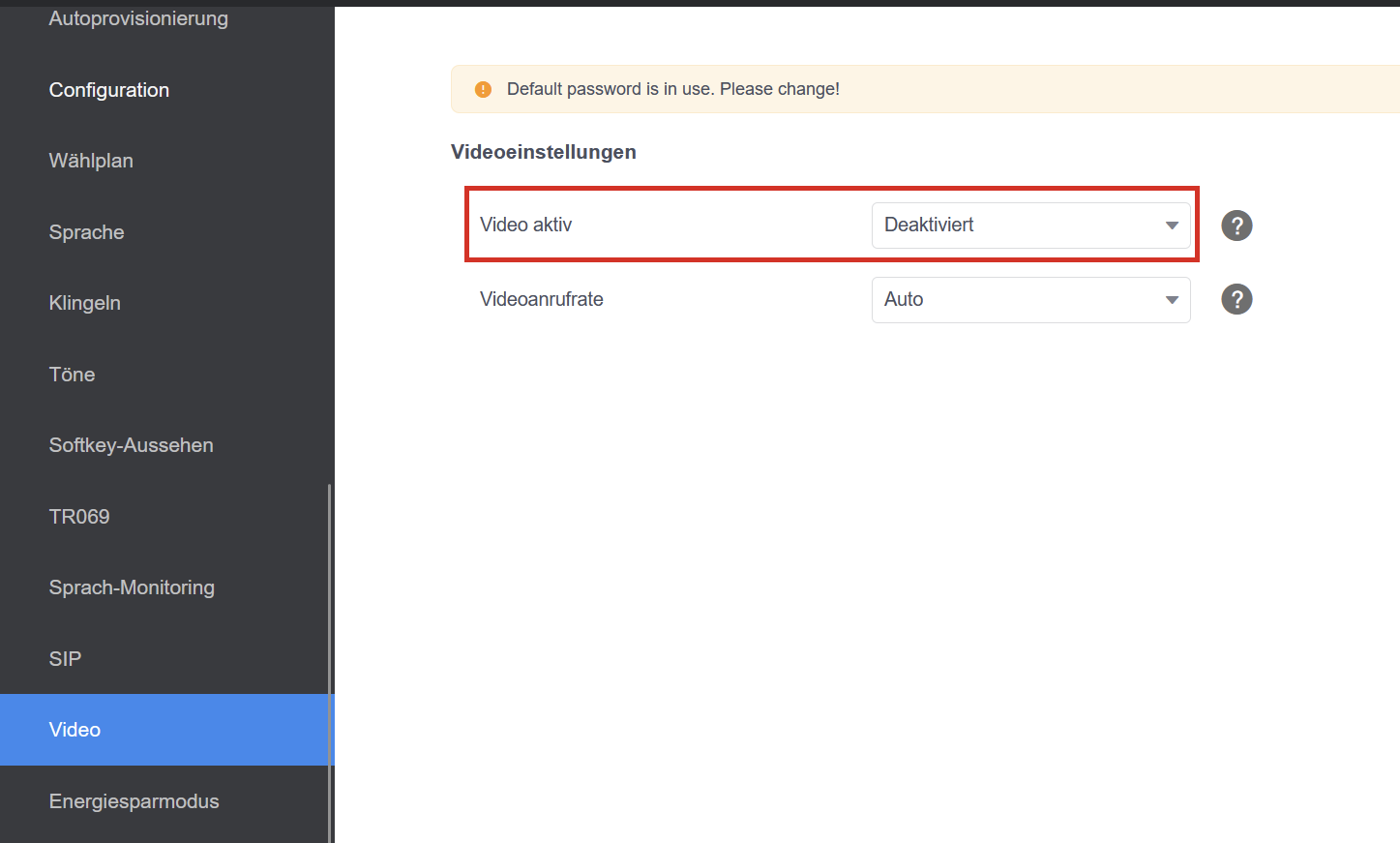Click the active Video menu item
The width and height of the screenshot is (1400, 843).
click(x=74, y=730)
